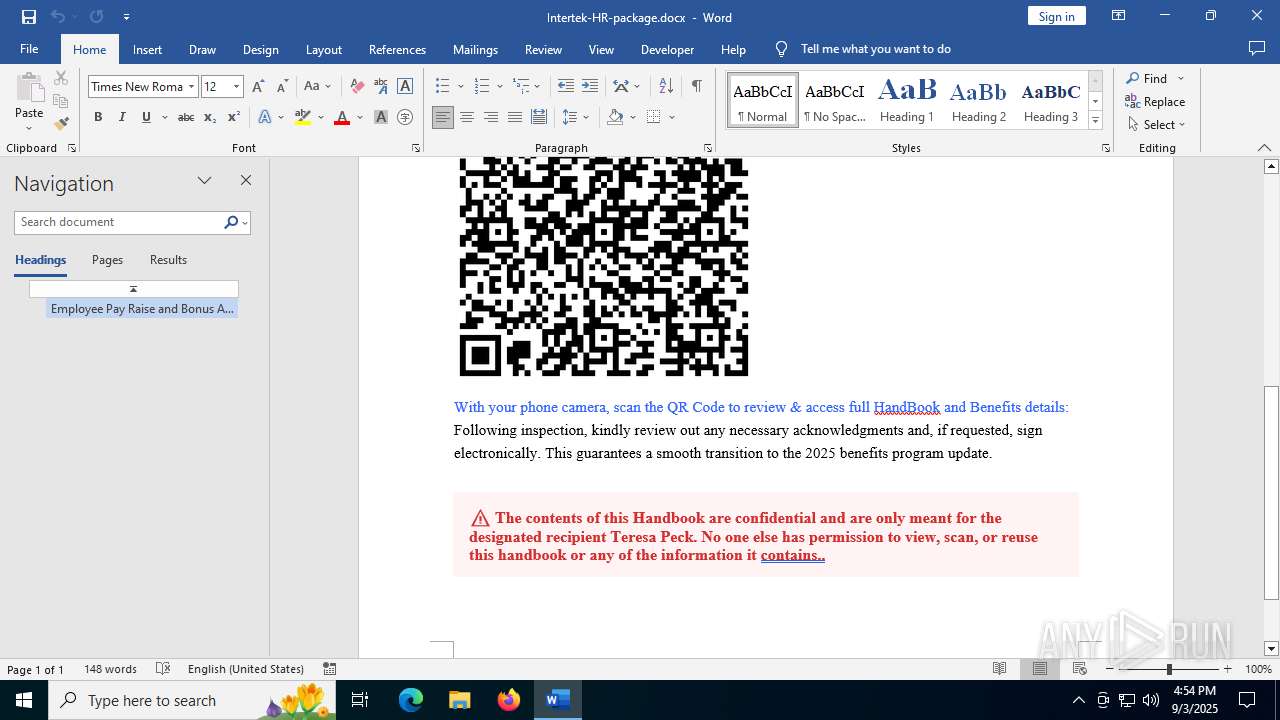Open the line spacing dropdown
The width and height of the screenshot is (1280, 720).
[x=587, y=118]
